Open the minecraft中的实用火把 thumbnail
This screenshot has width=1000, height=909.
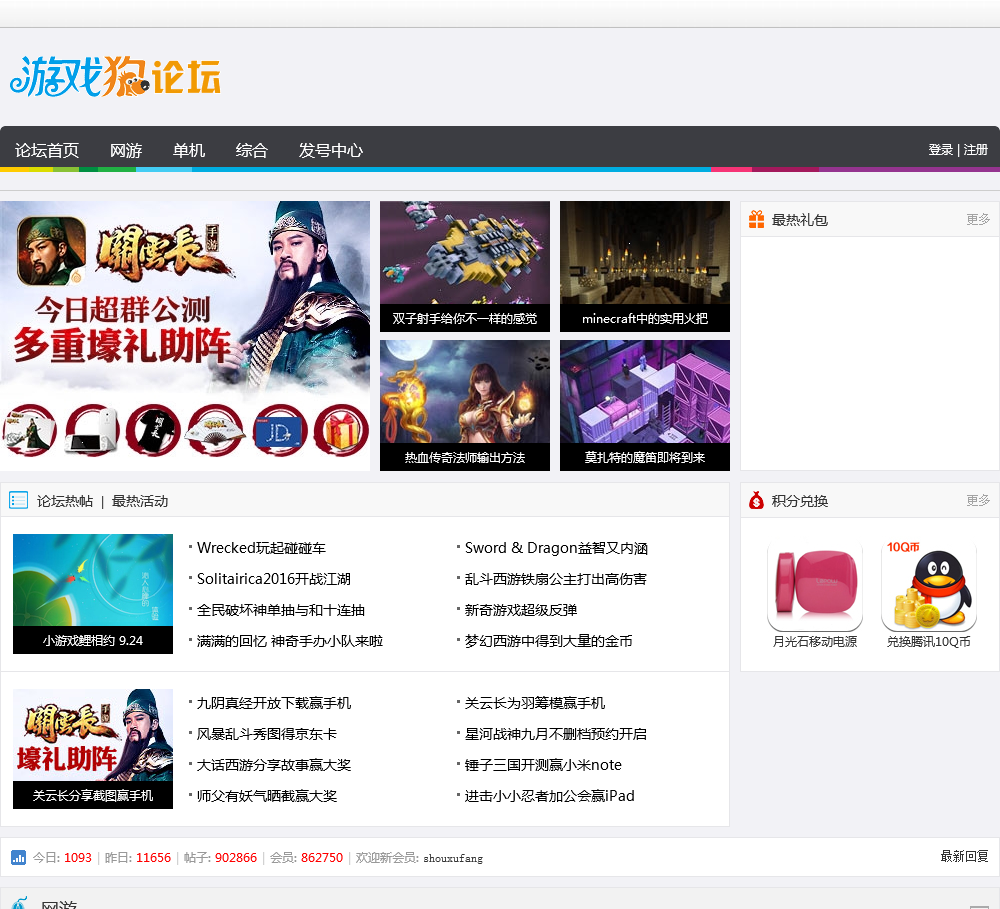coord(645,267)
